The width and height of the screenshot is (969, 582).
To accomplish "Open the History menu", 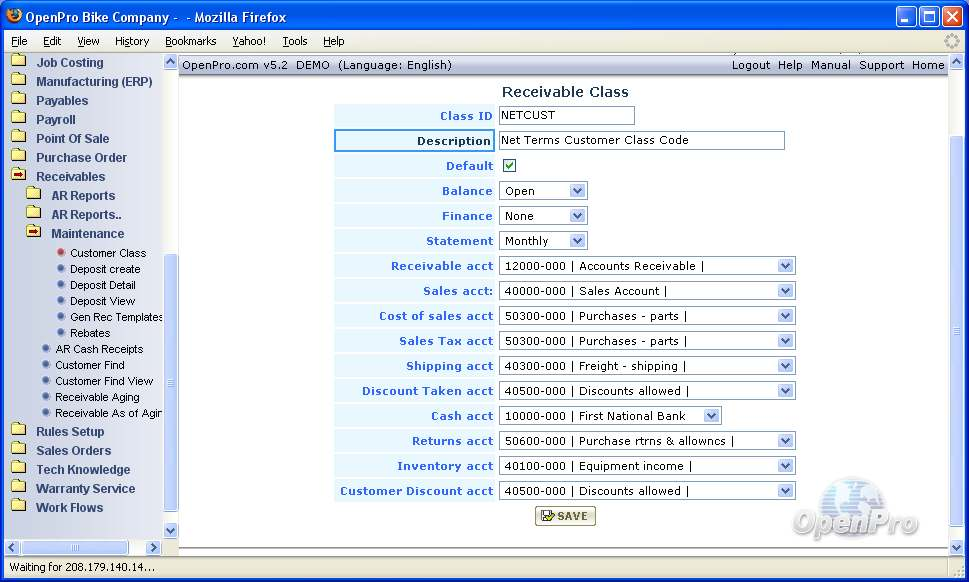I will coord(132,41).
